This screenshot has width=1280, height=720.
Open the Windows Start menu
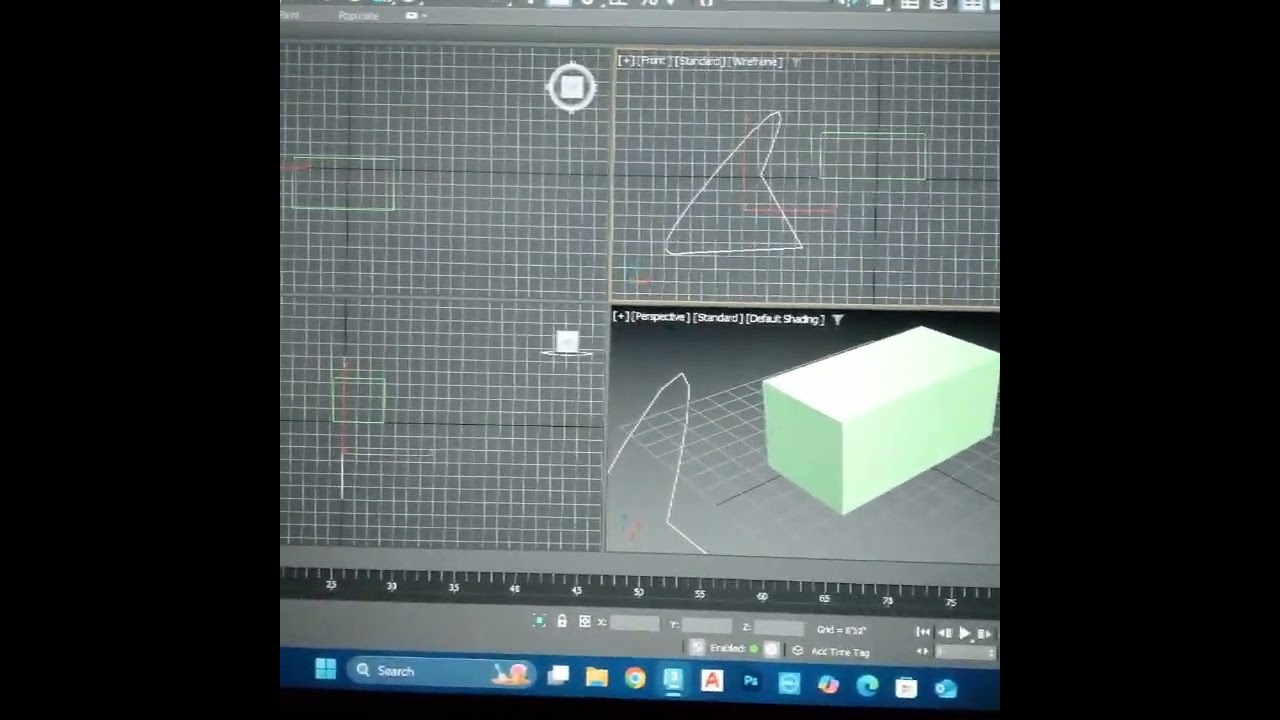click(x=325, y=668)
